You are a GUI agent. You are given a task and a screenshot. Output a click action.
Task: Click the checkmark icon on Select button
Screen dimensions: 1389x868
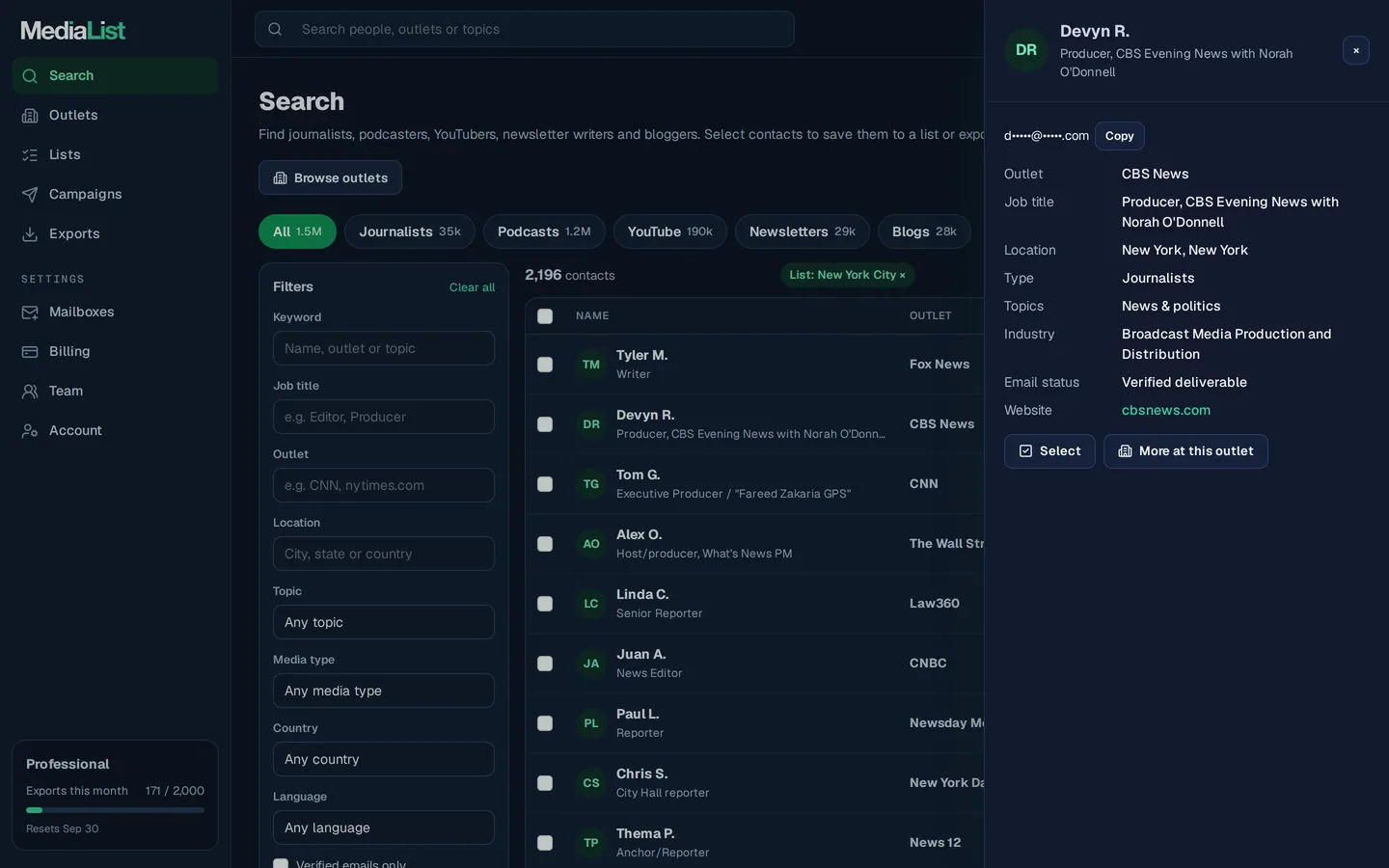point(1026,451)
